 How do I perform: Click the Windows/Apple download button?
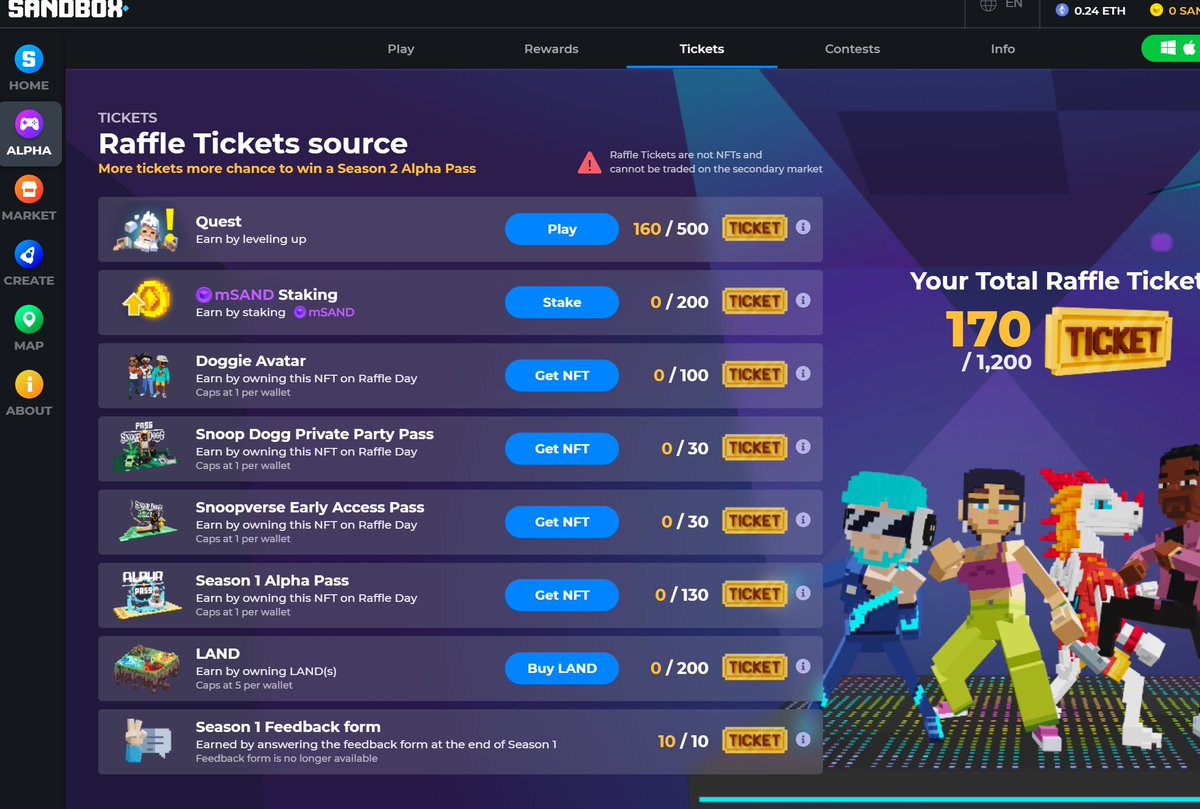(x=1171, y=48)
